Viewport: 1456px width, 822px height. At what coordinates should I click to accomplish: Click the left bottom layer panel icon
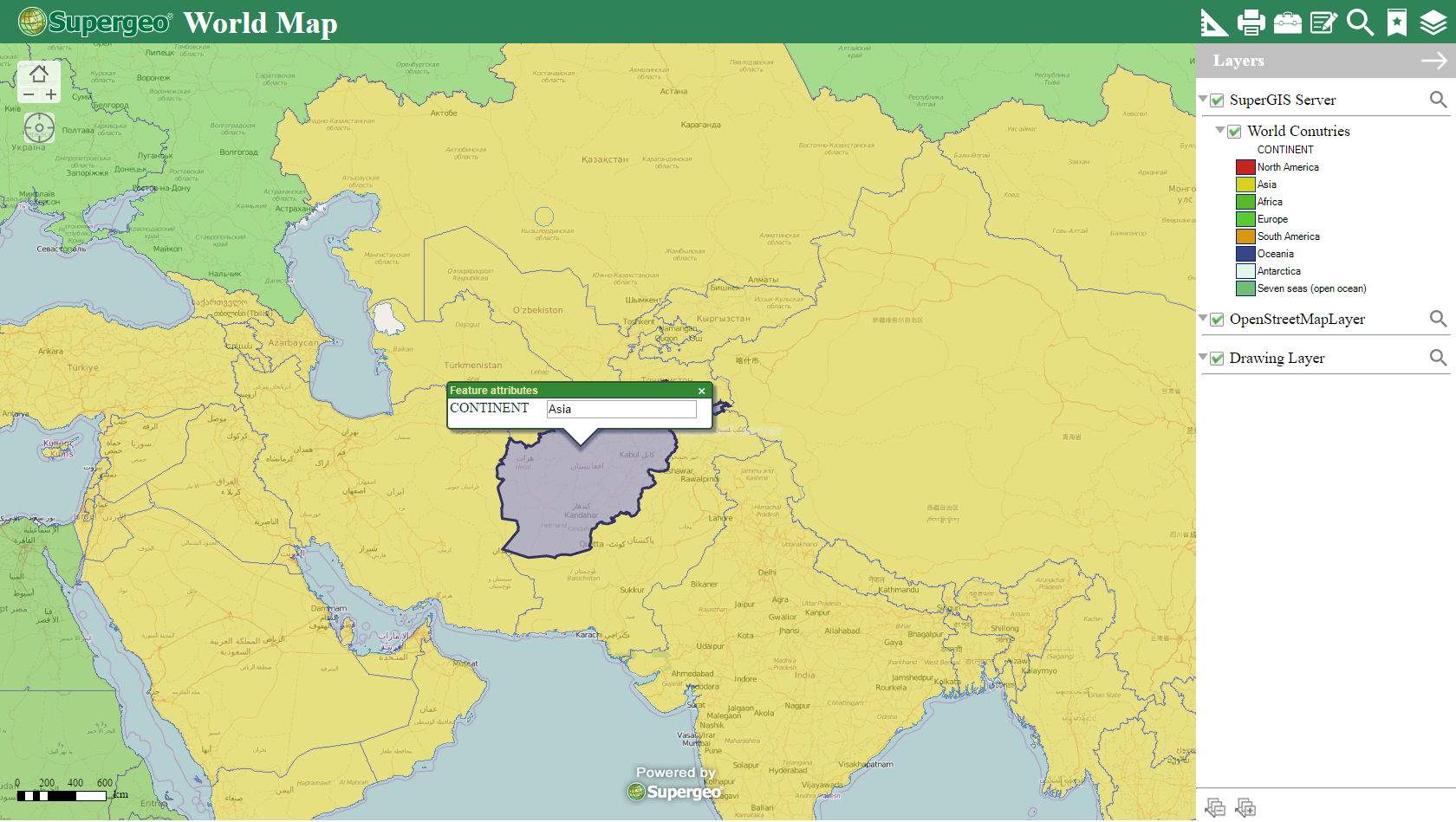[x=1215, y=807]
